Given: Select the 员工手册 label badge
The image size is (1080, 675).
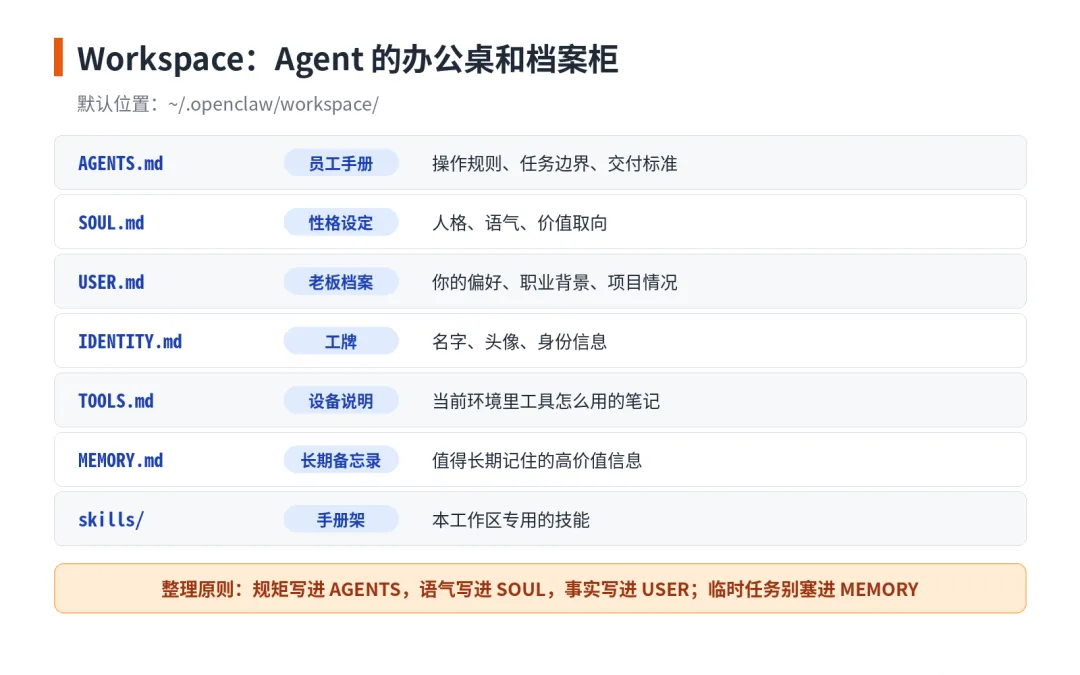Looking at the screenshot, I should point(341,163).
